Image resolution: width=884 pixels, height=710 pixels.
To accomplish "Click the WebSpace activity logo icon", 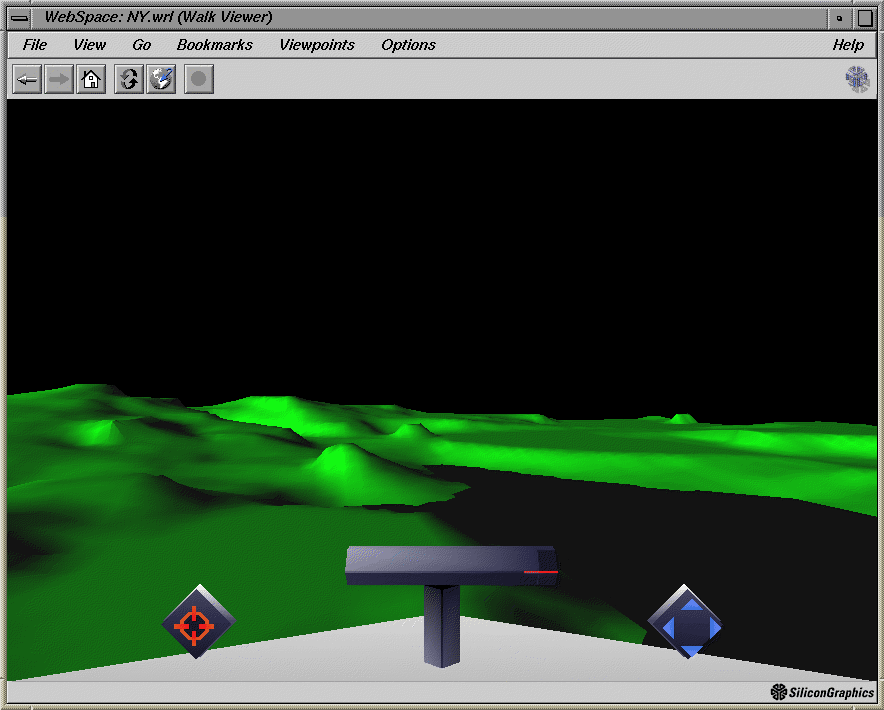I will coord(858,79).
